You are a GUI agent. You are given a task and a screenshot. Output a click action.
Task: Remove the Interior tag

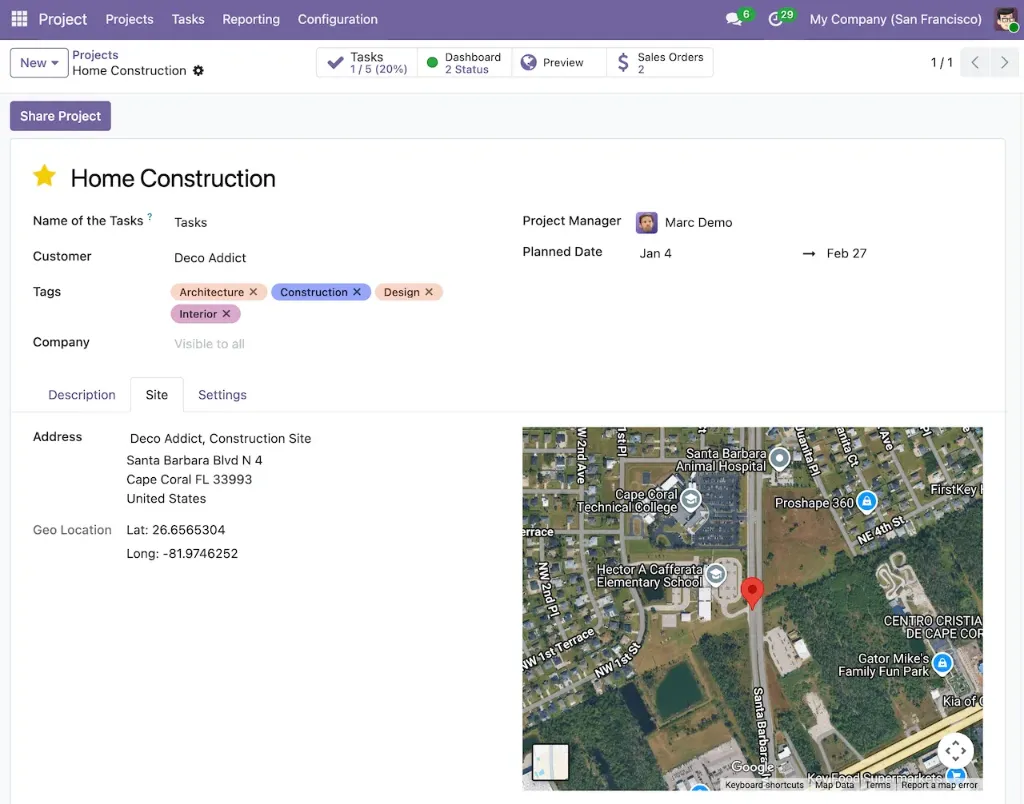[227, 314]
